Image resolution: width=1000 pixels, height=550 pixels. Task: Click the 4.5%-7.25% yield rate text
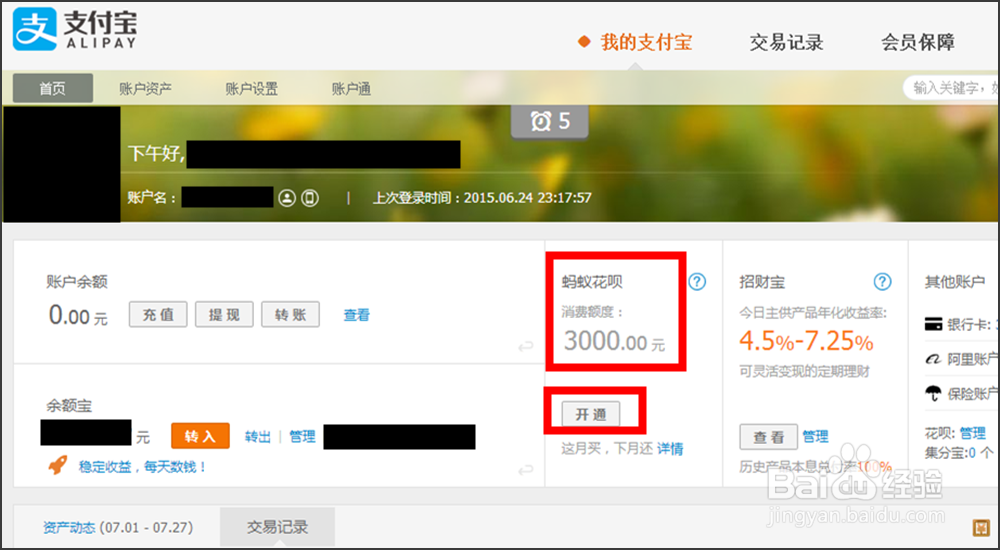(806, 342)
